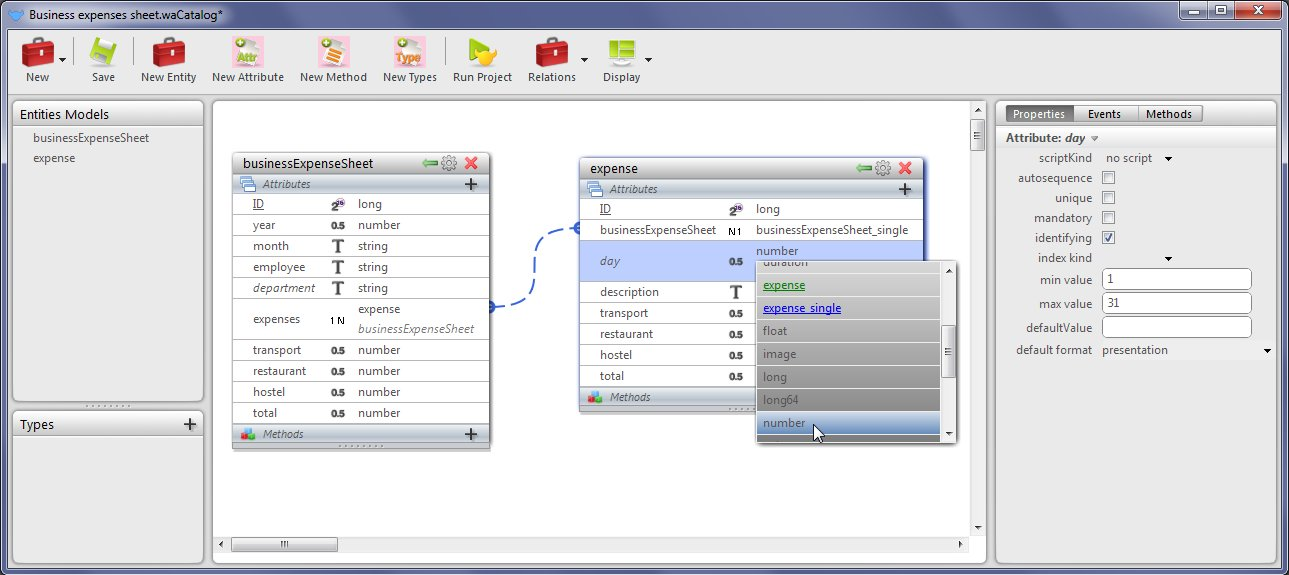
Task: Add a New Attribute from the toolbar
Action: pyautogui.click(x=247, y=53)
